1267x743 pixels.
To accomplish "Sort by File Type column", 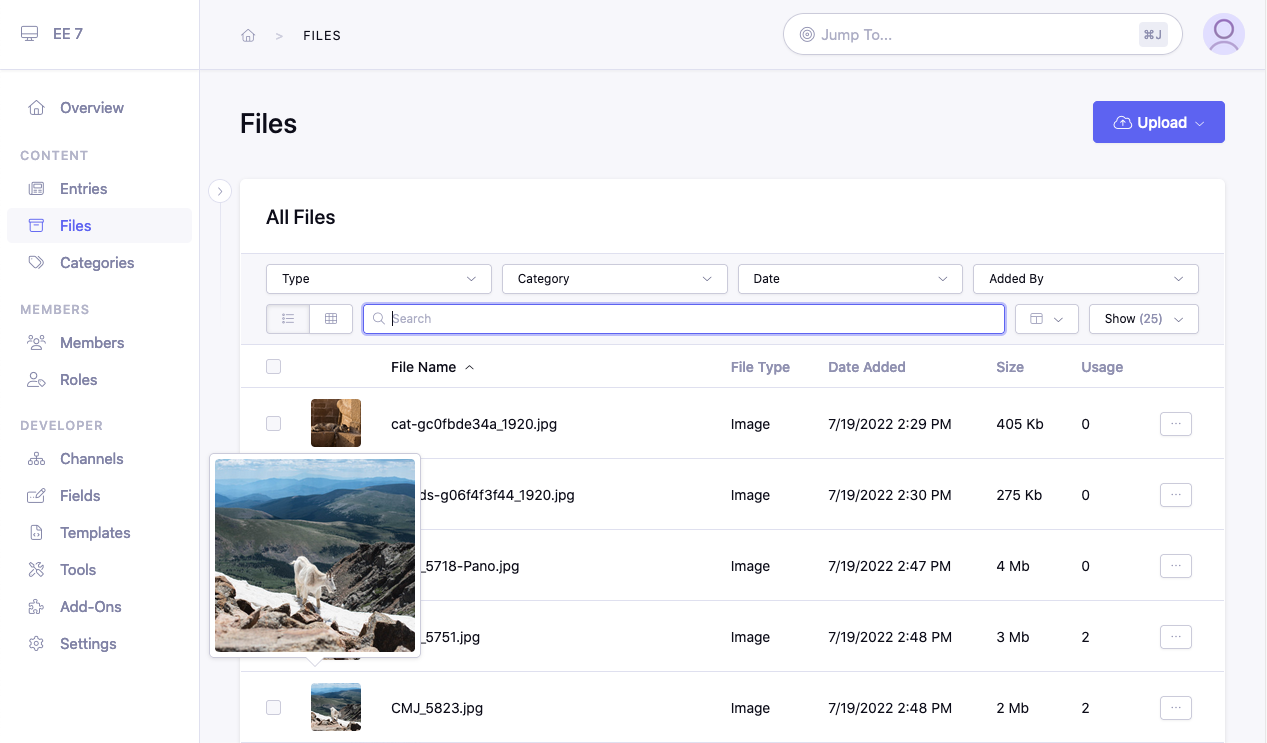I will [760, 367].
